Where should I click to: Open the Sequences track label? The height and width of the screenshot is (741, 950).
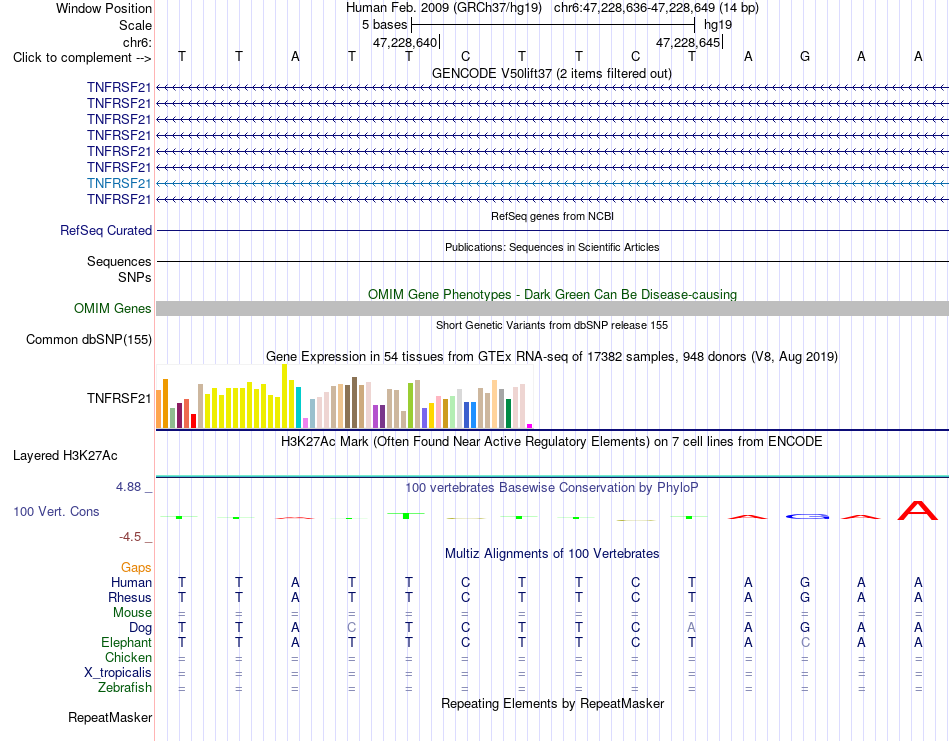click(119, 261)
